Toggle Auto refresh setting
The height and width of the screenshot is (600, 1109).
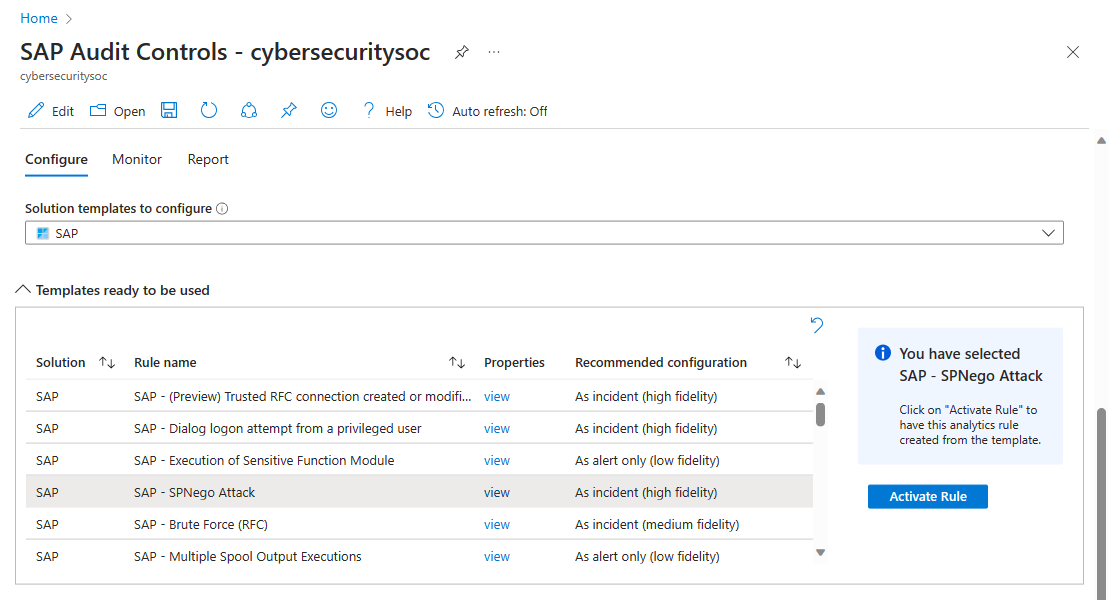pyautogui.click(x=487, y=110)
